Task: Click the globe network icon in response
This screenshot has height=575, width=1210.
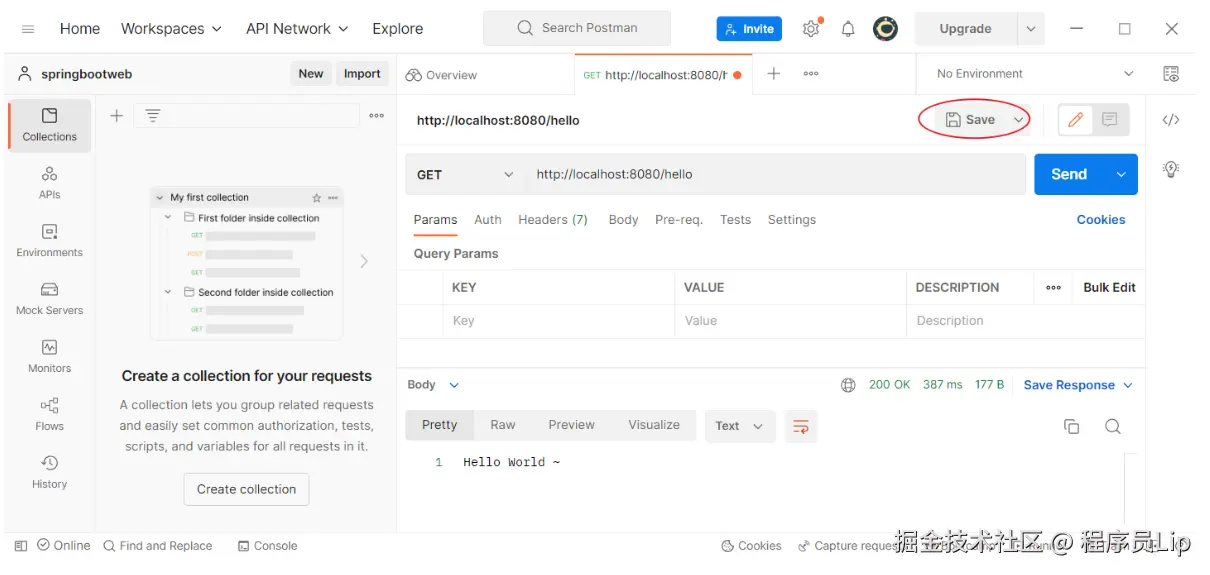Action: click(848, 385)
